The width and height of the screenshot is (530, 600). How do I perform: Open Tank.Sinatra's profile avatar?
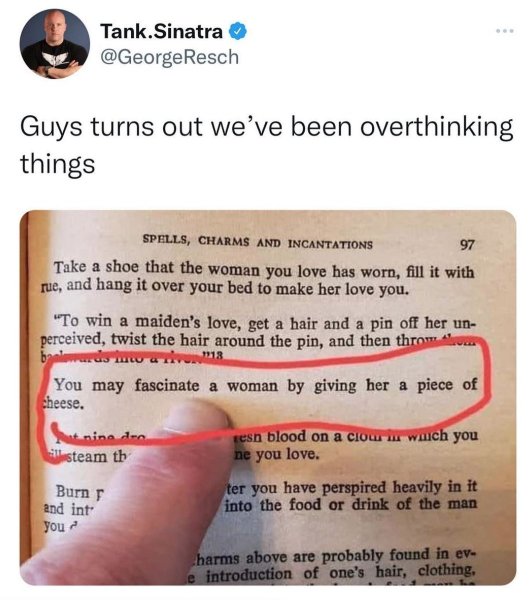coord(55,44)
